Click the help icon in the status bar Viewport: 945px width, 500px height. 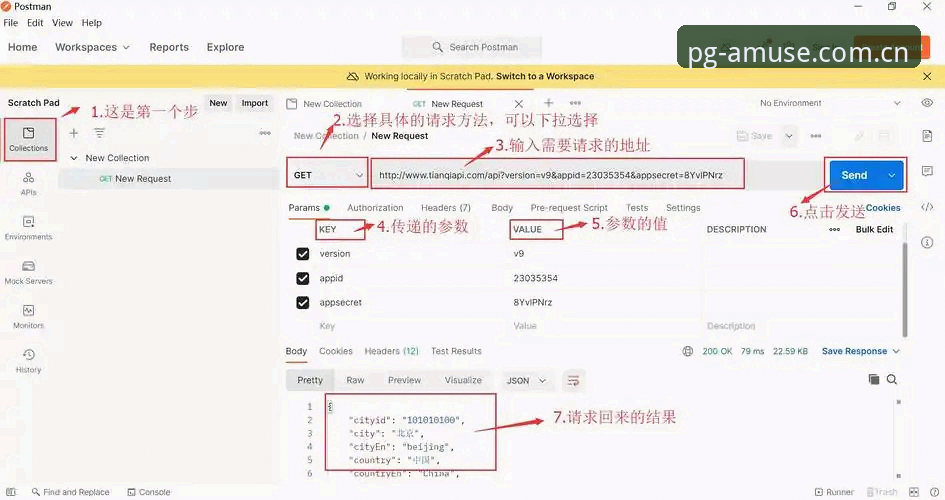(x=934, y=492)
